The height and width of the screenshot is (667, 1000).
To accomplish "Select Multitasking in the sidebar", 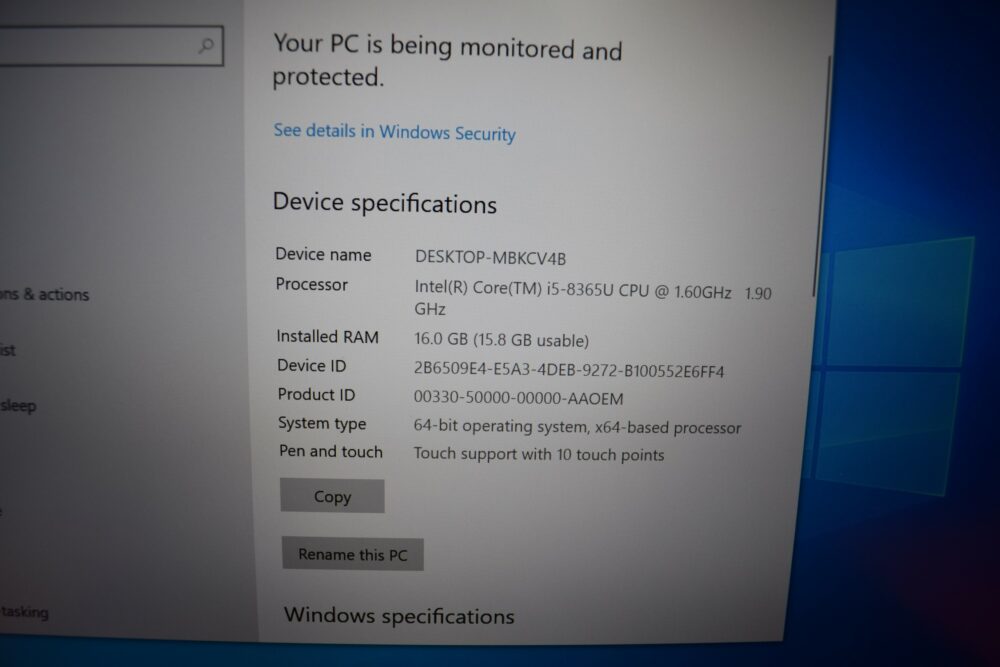I will pyautogui.click(x=24, y=612).
